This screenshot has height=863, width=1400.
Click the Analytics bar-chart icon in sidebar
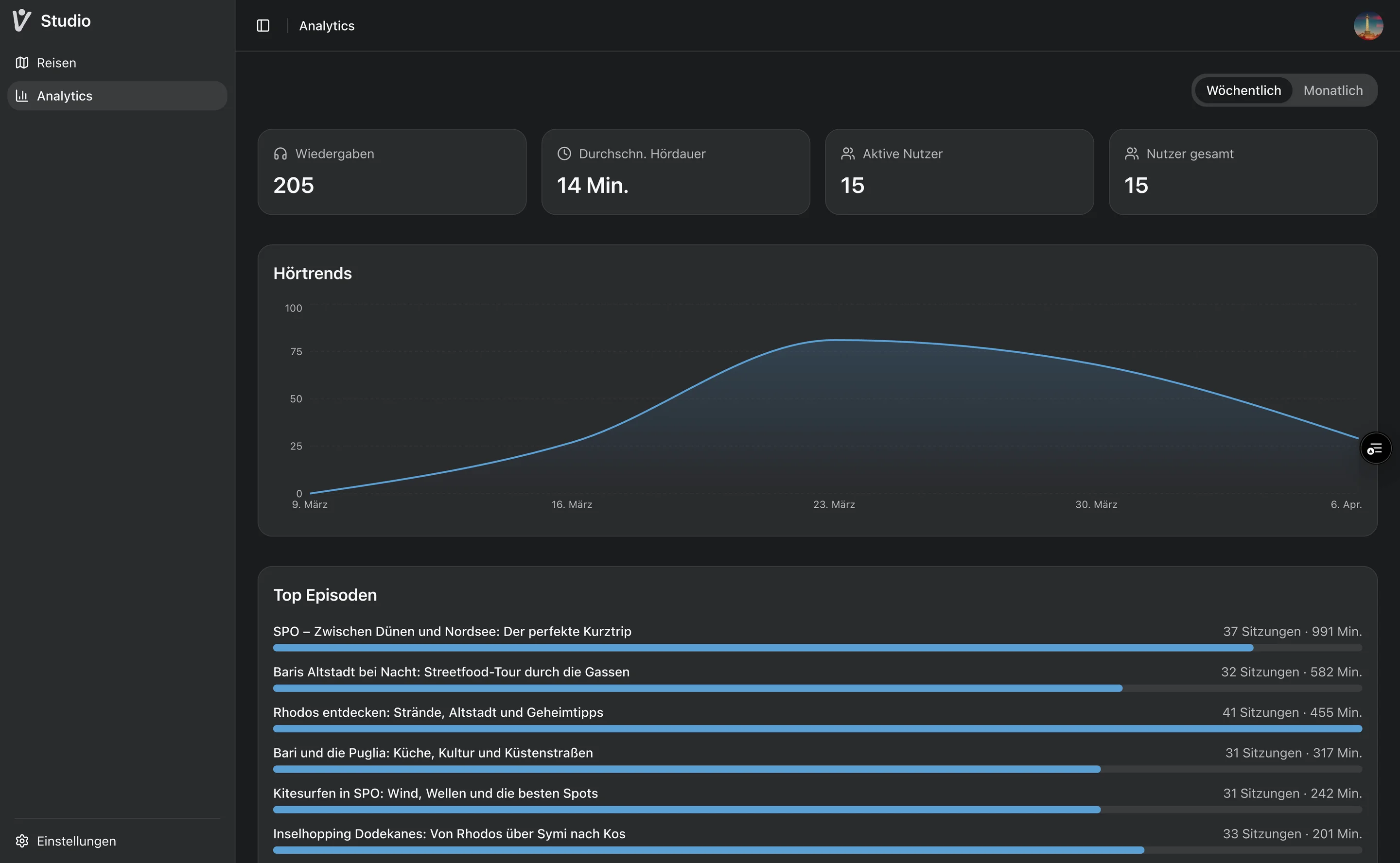(22, 95)
